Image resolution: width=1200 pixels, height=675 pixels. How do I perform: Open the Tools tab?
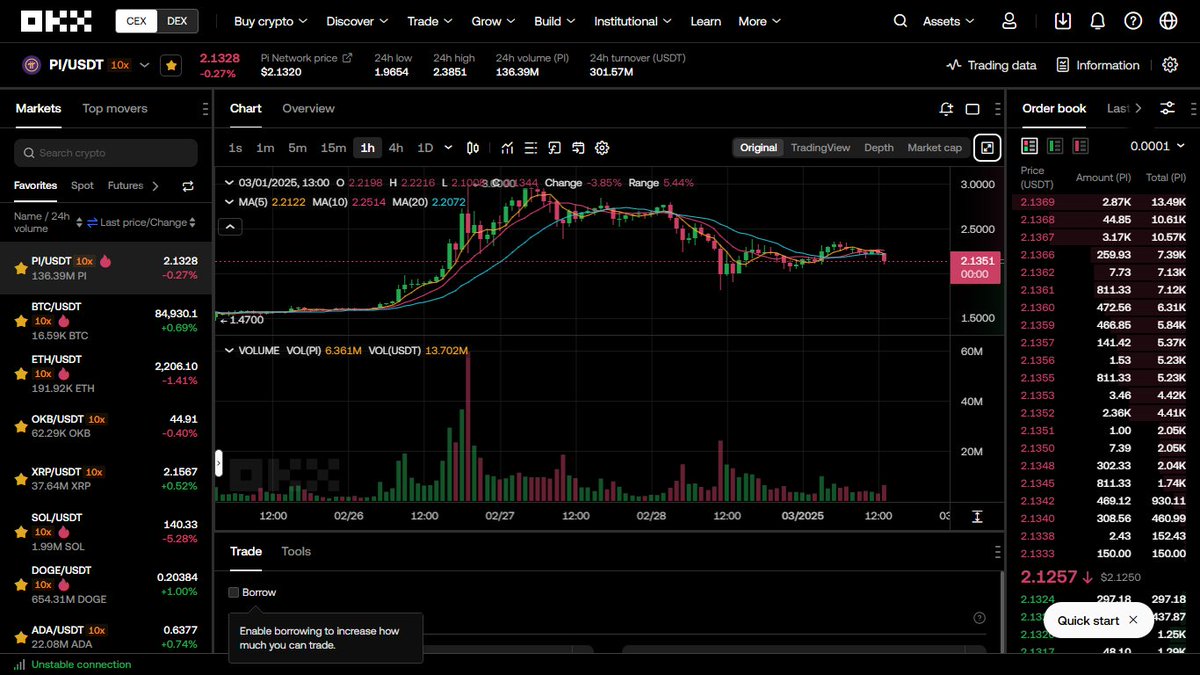(x=296, y=551)
